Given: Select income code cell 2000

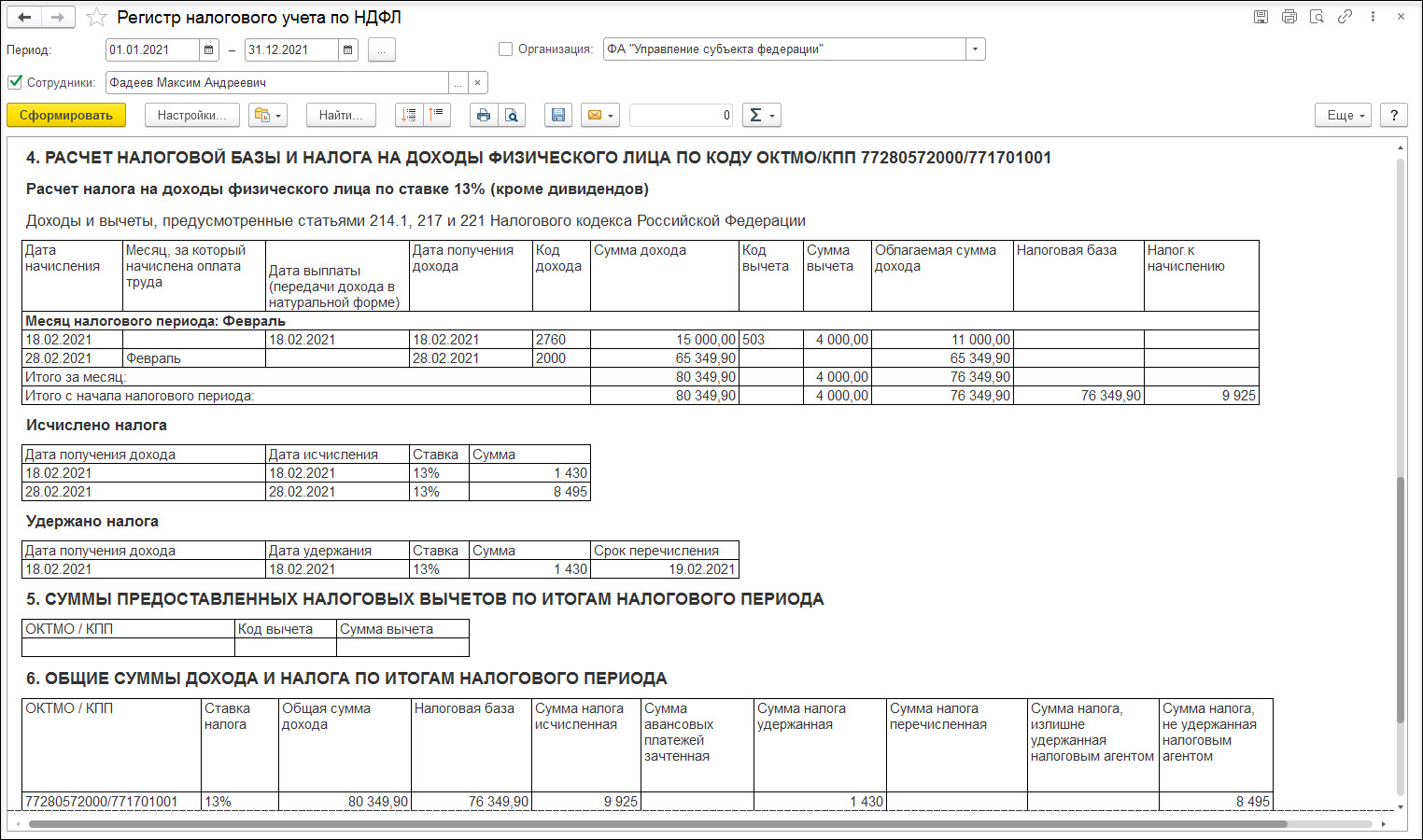Looking at the screenshot, I should (x=561, y=358).
